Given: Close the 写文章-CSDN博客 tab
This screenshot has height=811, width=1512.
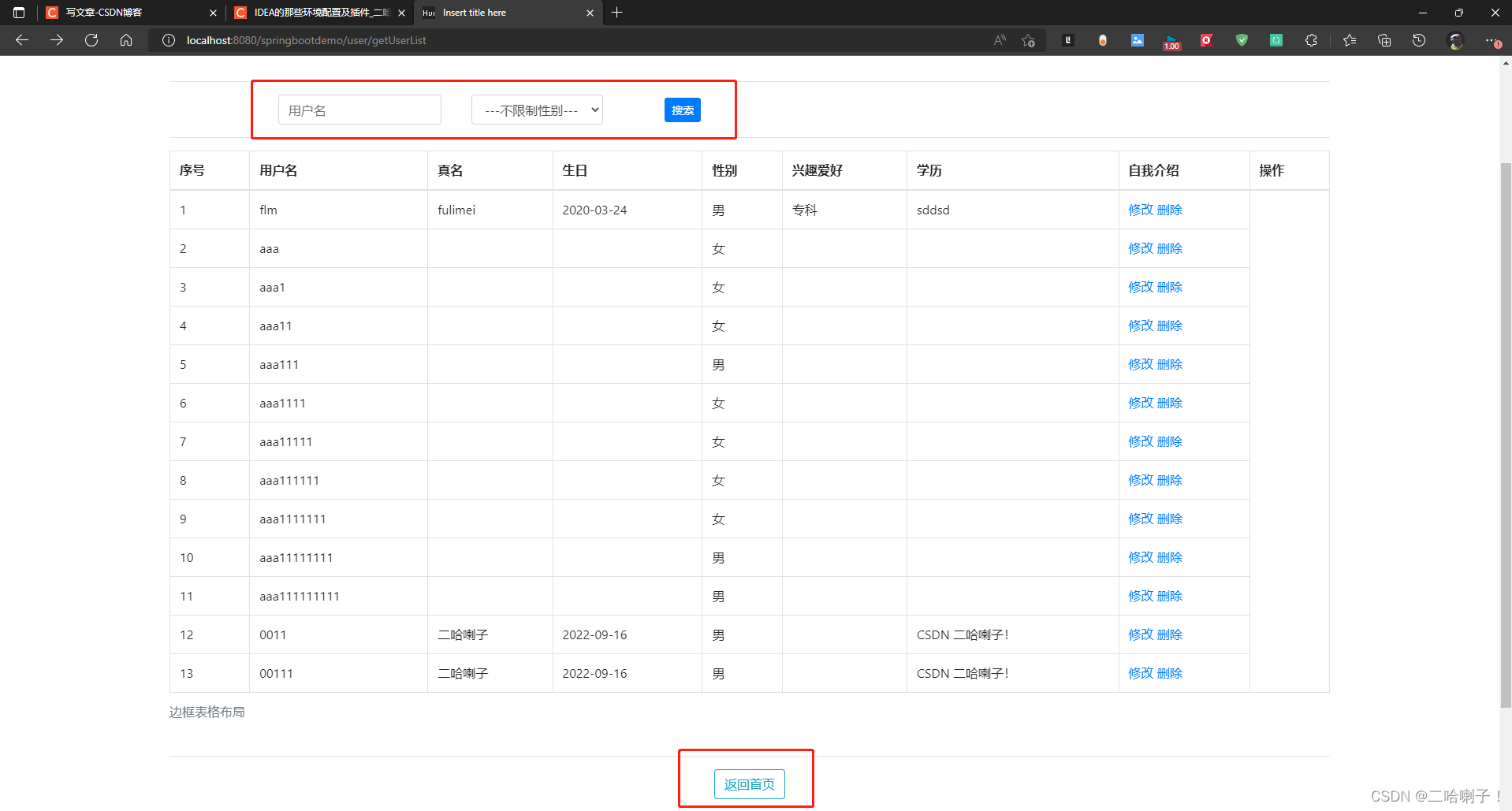Looking at the screenshot, I should coord(213,13).
